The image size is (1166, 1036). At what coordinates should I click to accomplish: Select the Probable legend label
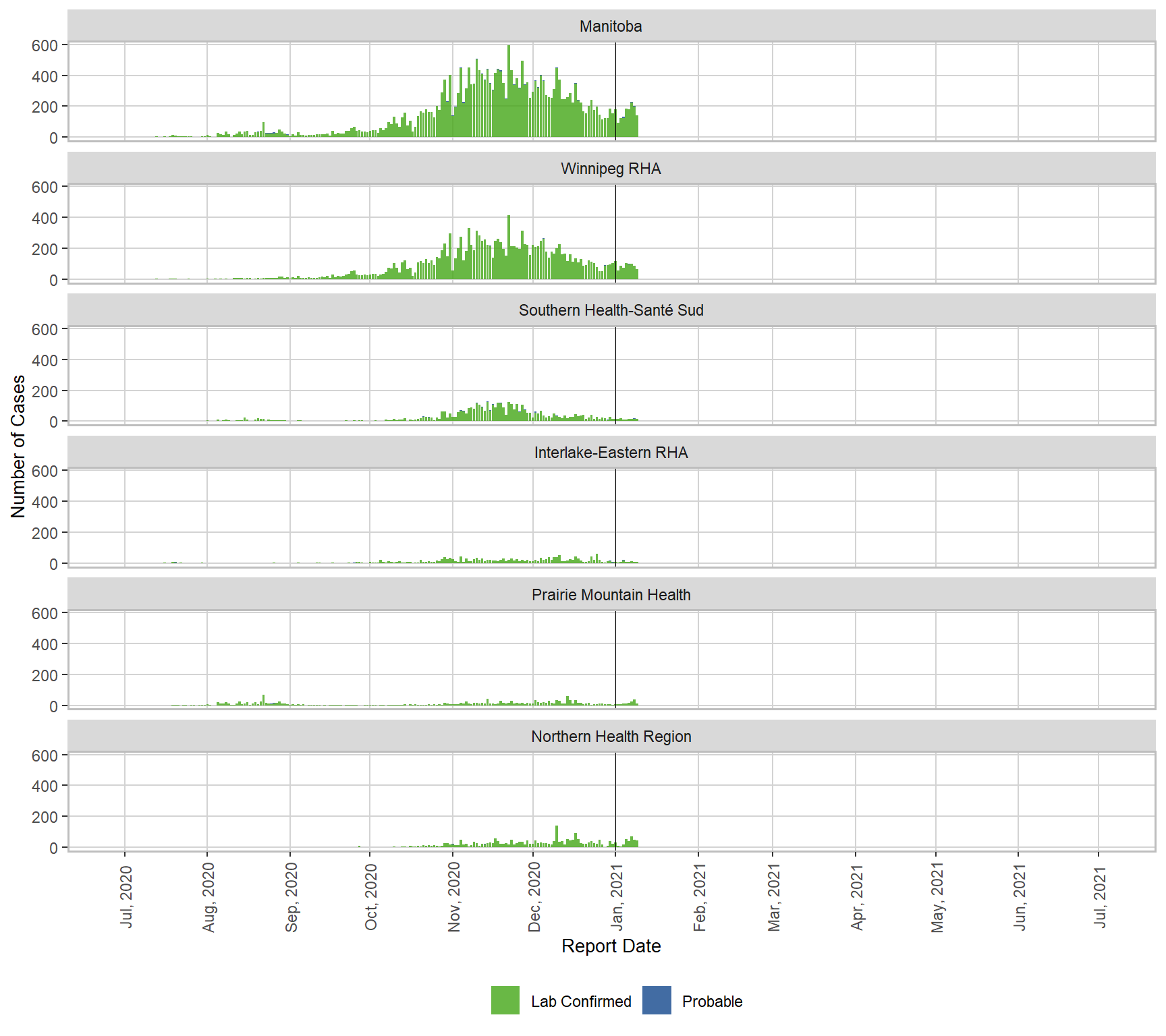712,1002
